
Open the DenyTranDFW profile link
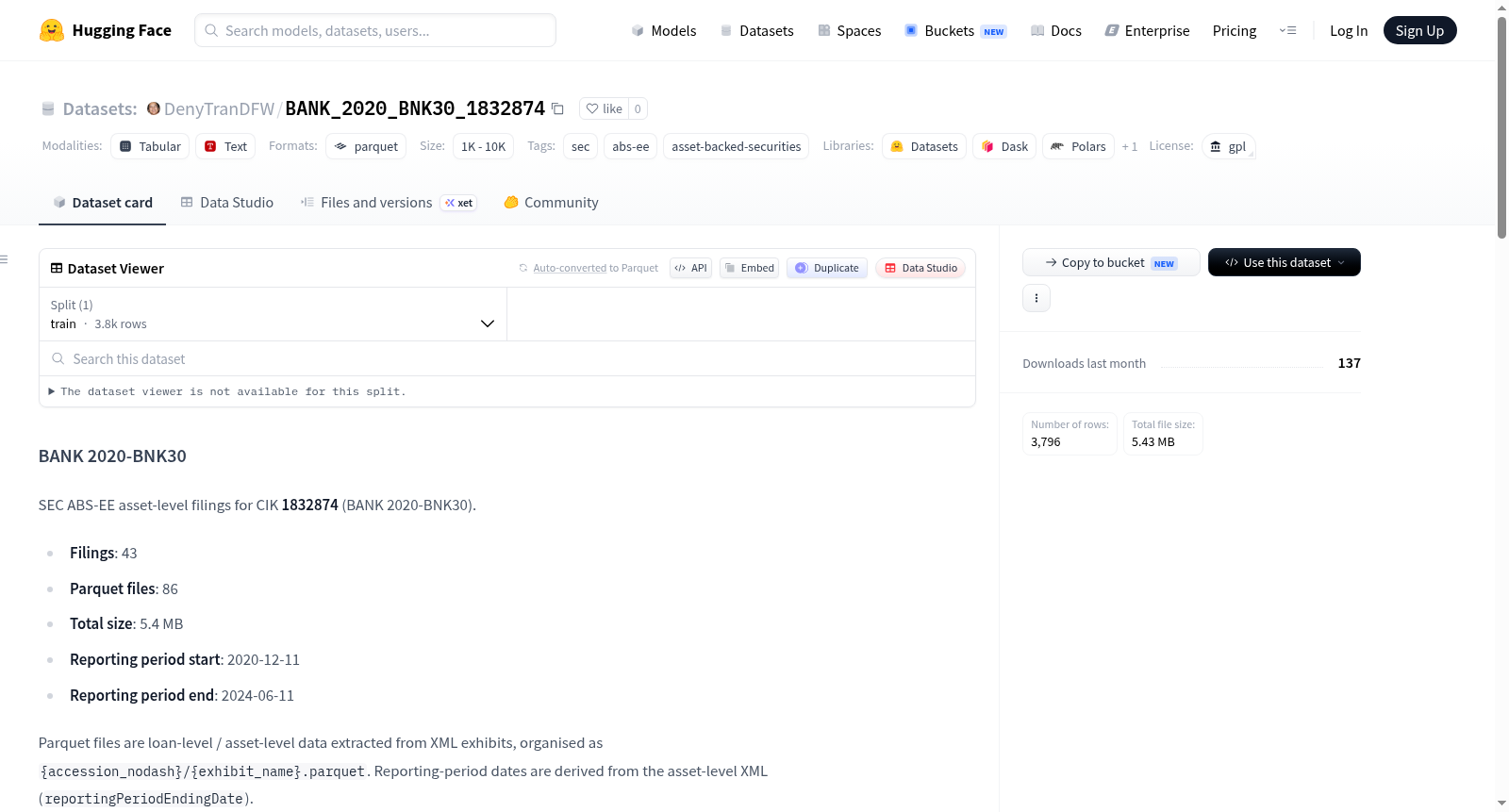click(x=219, y=108)
